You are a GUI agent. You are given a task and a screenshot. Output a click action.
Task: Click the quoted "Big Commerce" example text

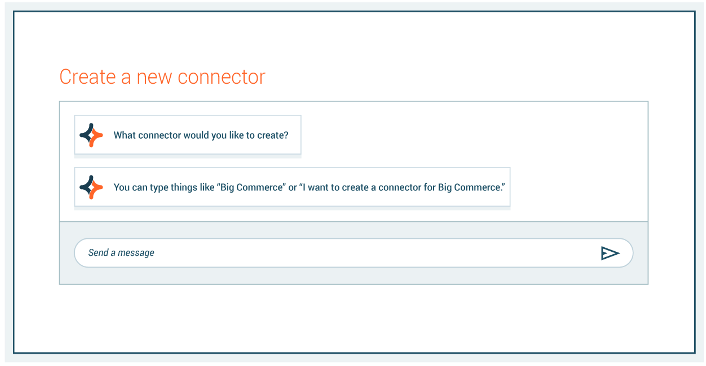(252, 187)
